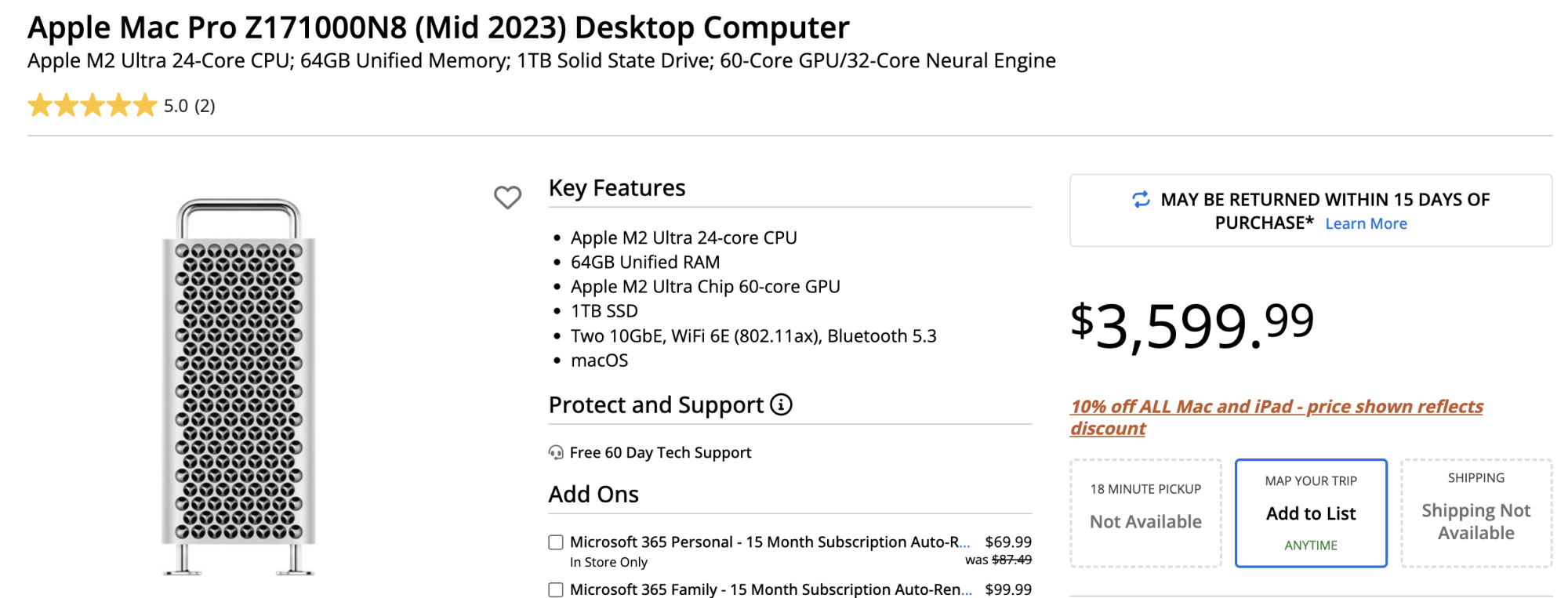
Task: Click the Free 60 Day Tech Support text
Action: click(x=660, y=452)
